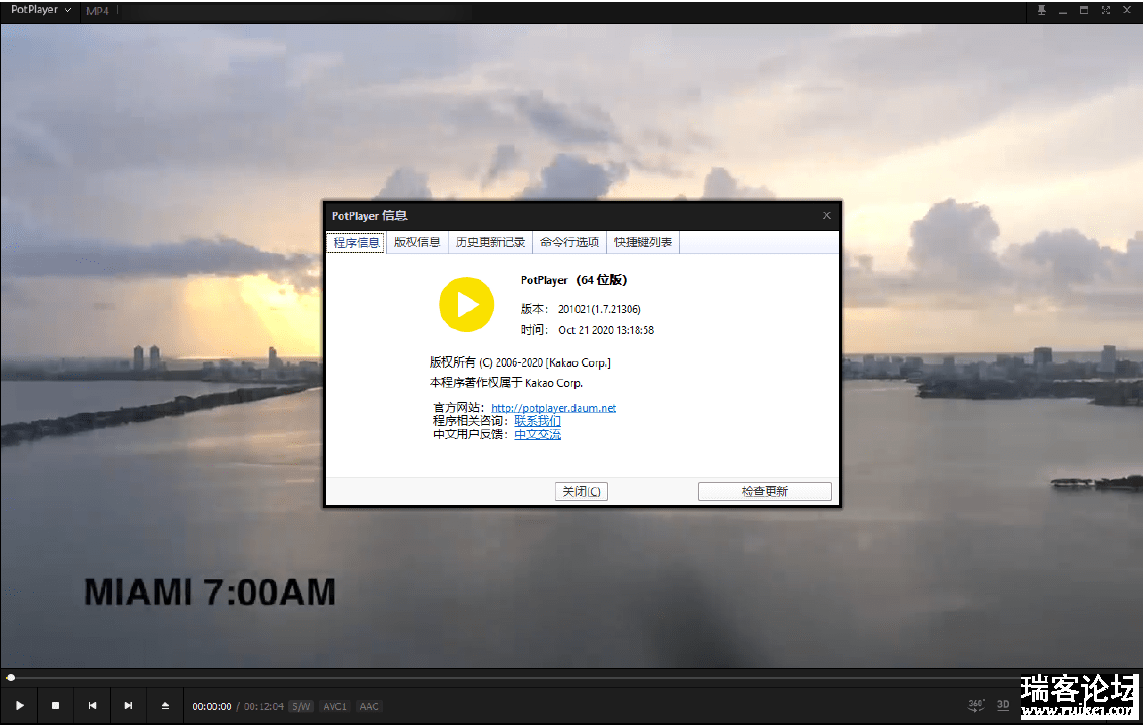Click the Stop playback button
The image size is (1144, 725).
pos(56,706)
